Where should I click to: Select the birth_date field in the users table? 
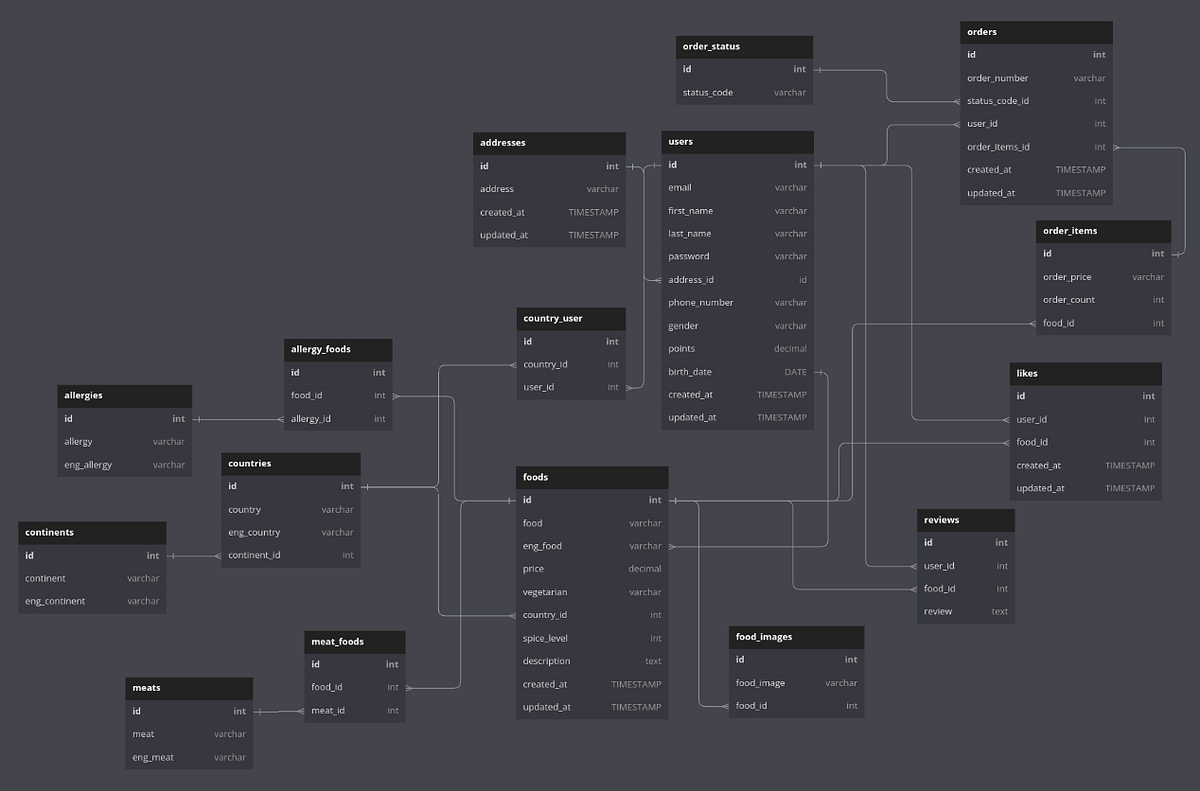[x=737, y=371]
